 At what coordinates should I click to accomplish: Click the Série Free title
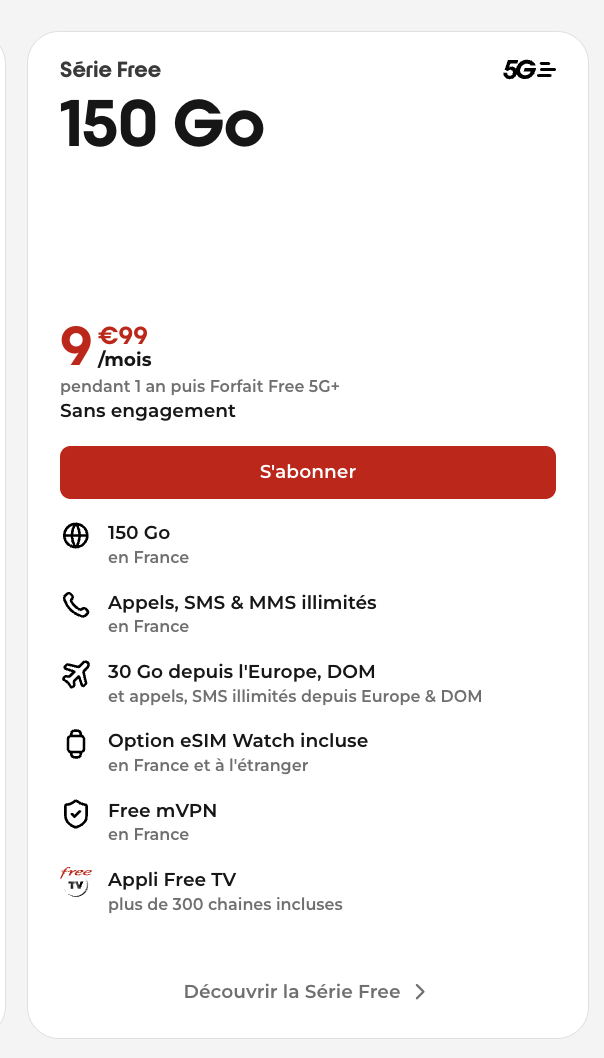[x=110, y=69]
